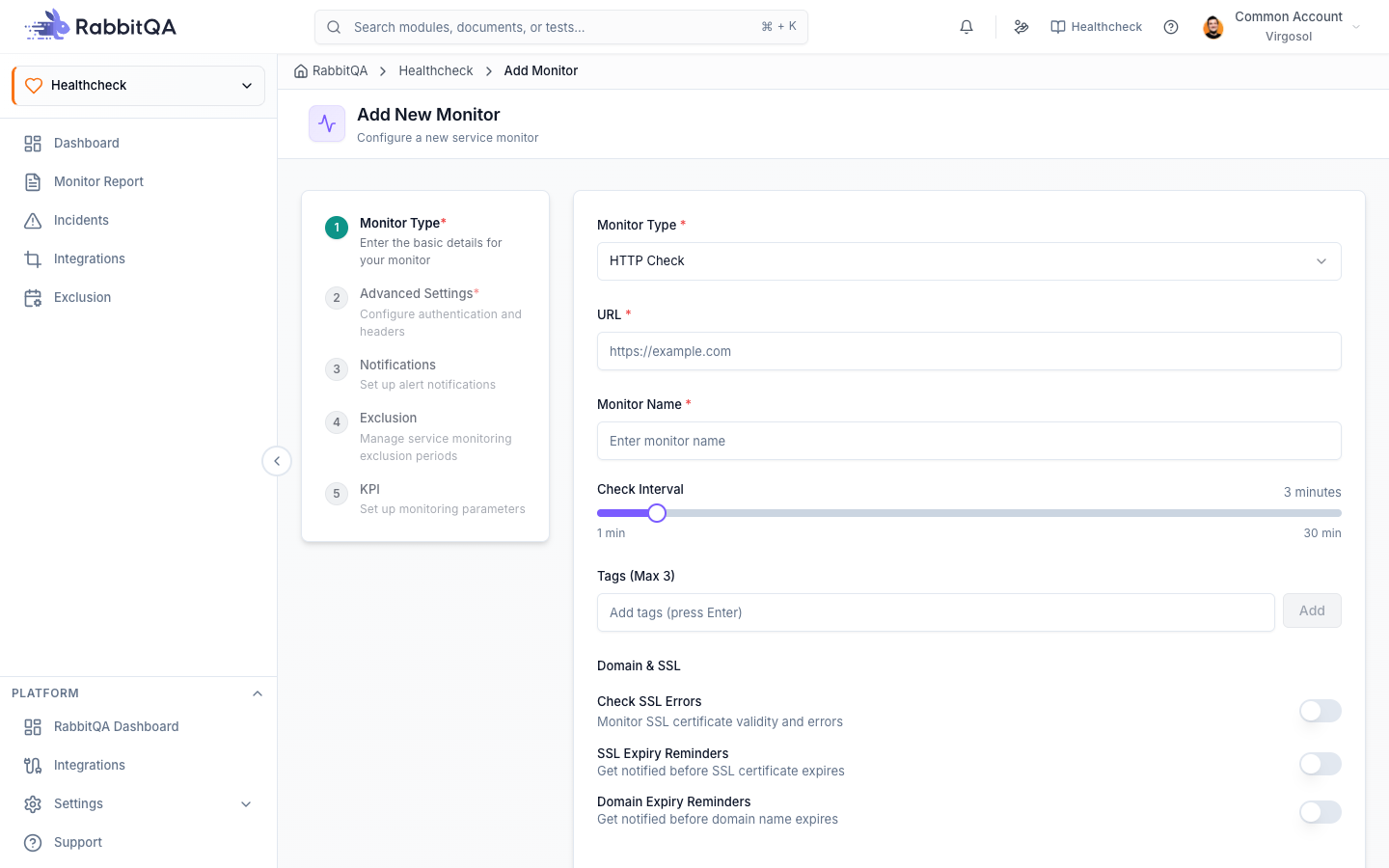1389x868 pixels.
Task: Click the Check Interval slider handle
Action: coord(657,513)
